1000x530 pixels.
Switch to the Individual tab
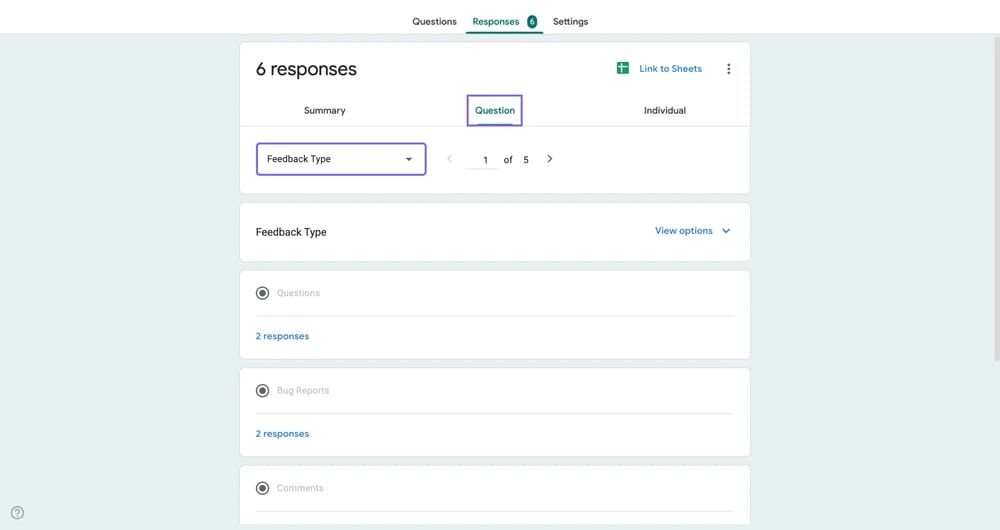pyautogui.click(x=665, y=110)
